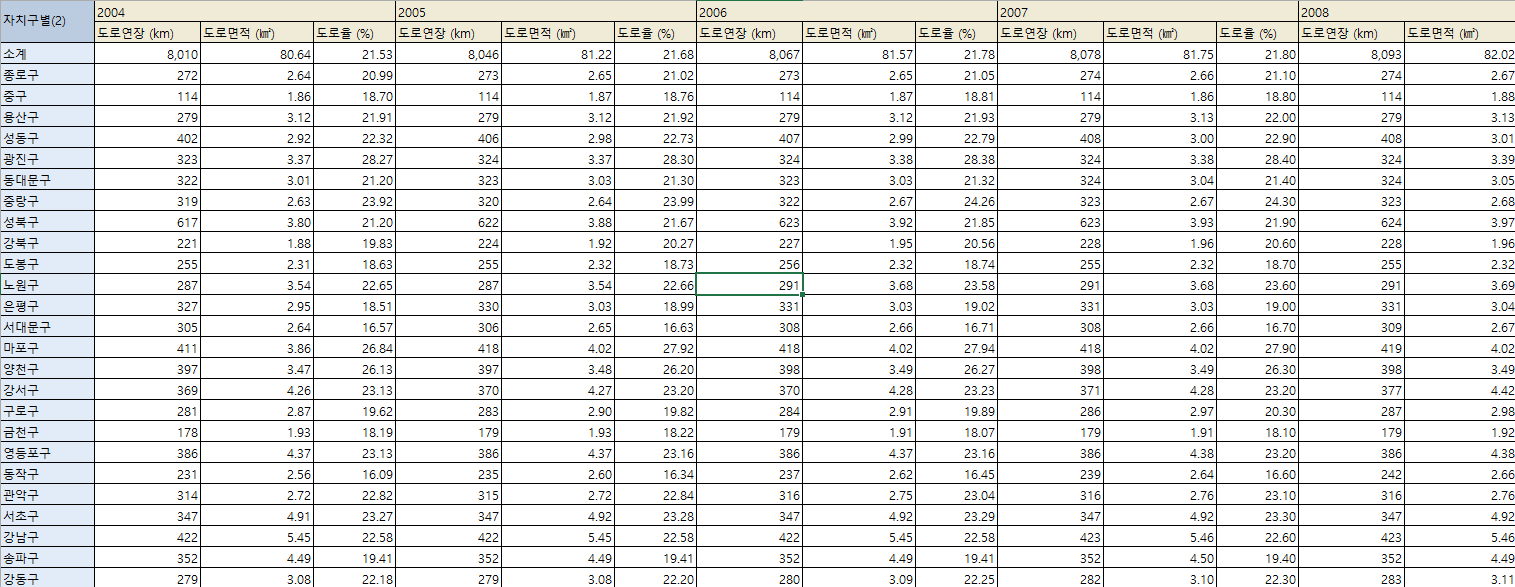Select 도로연장 (km) header under 2005
1515x587 pixels.
pyautogui.click(x=449, y=33)
